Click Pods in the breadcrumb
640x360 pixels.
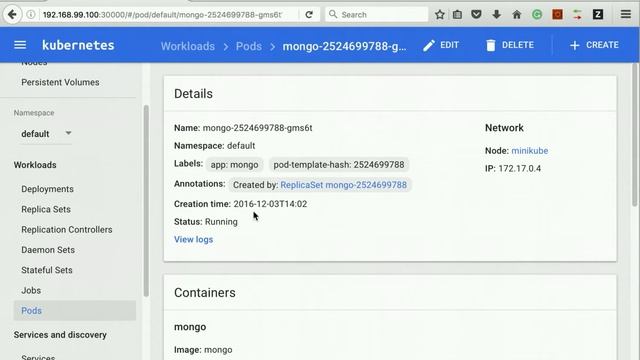tap(249, 46)
